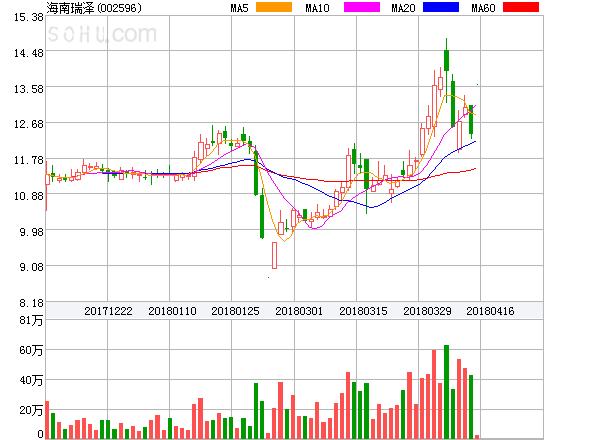Click the 20180110 date label
The height and width of the screenshot is (440, 600).
click(x=172, y=311)
